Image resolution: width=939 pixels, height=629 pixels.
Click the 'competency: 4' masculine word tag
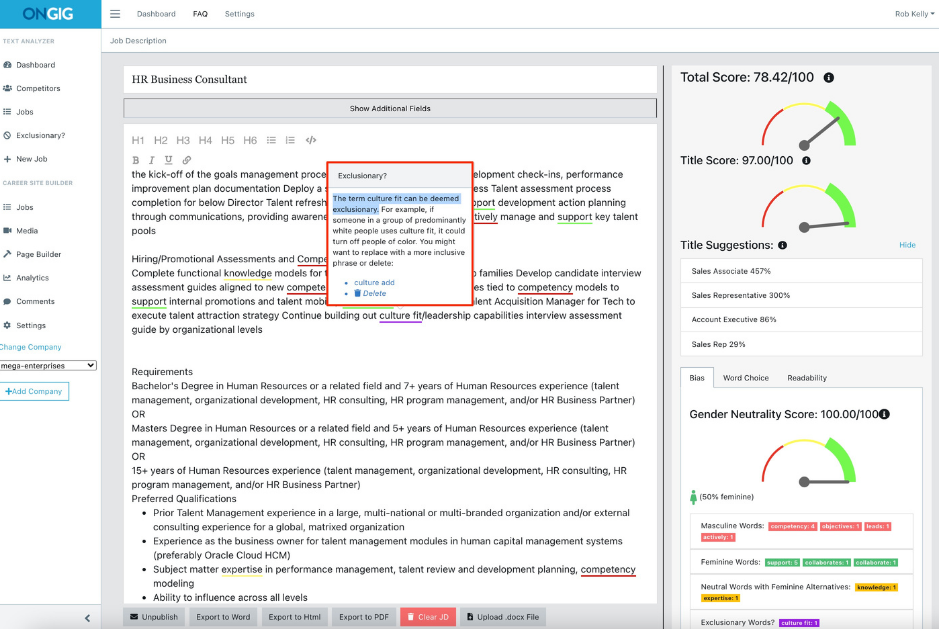click(x=793, y=526)
